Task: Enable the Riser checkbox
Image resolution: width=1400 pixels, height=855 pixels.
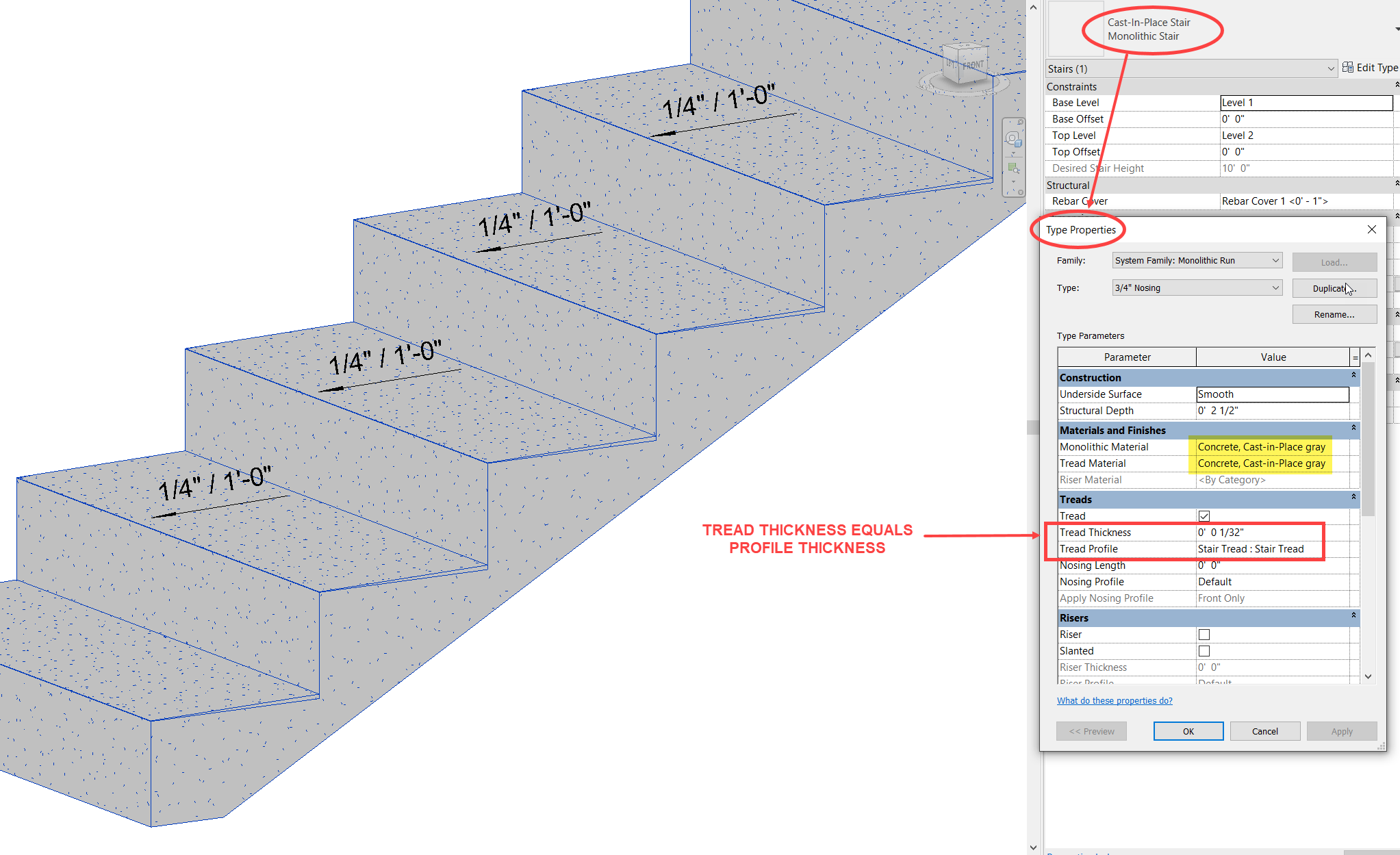Action: pyautogui.click(x=1204, y=634)
